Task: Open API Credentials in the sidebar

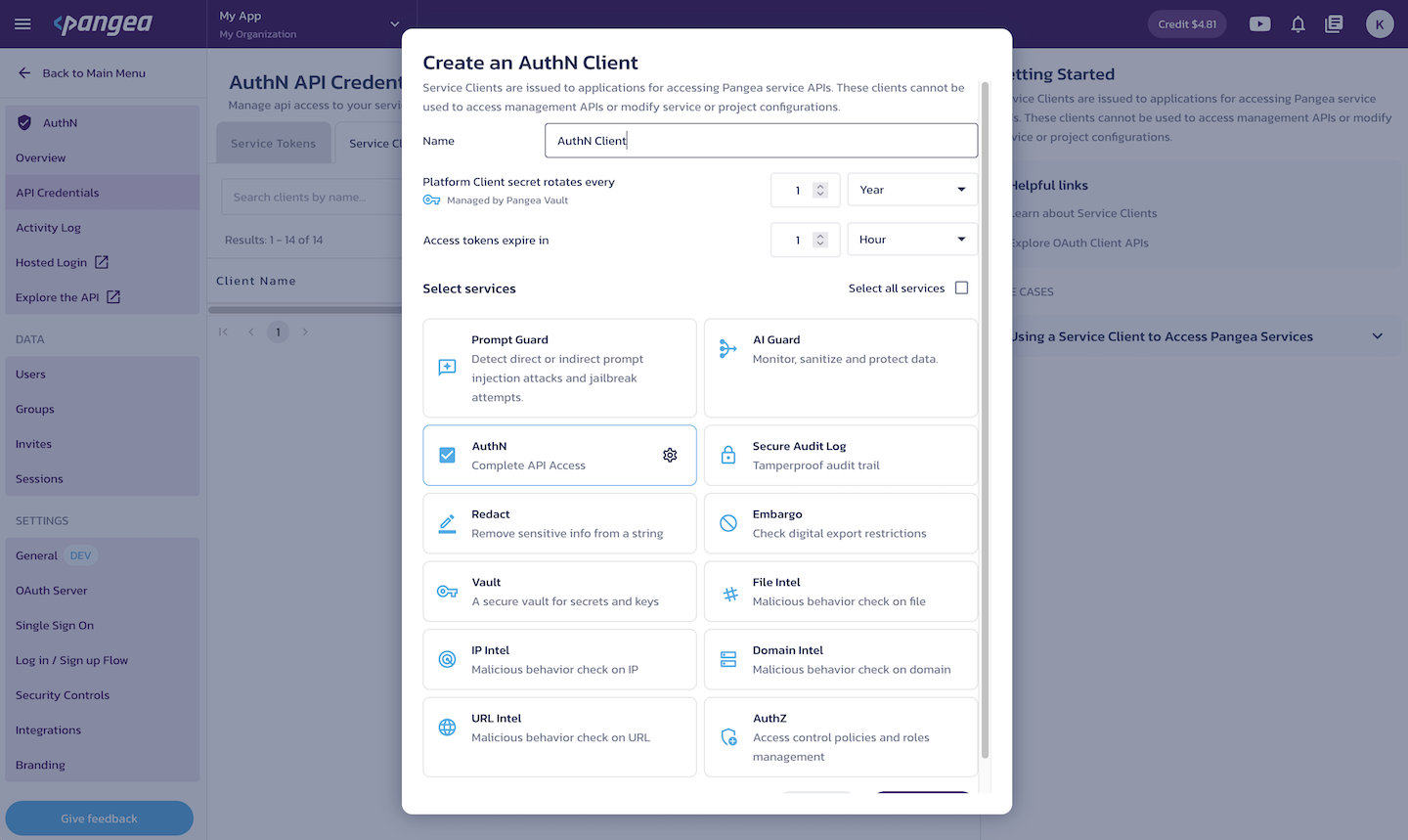Action: [102, 193]
